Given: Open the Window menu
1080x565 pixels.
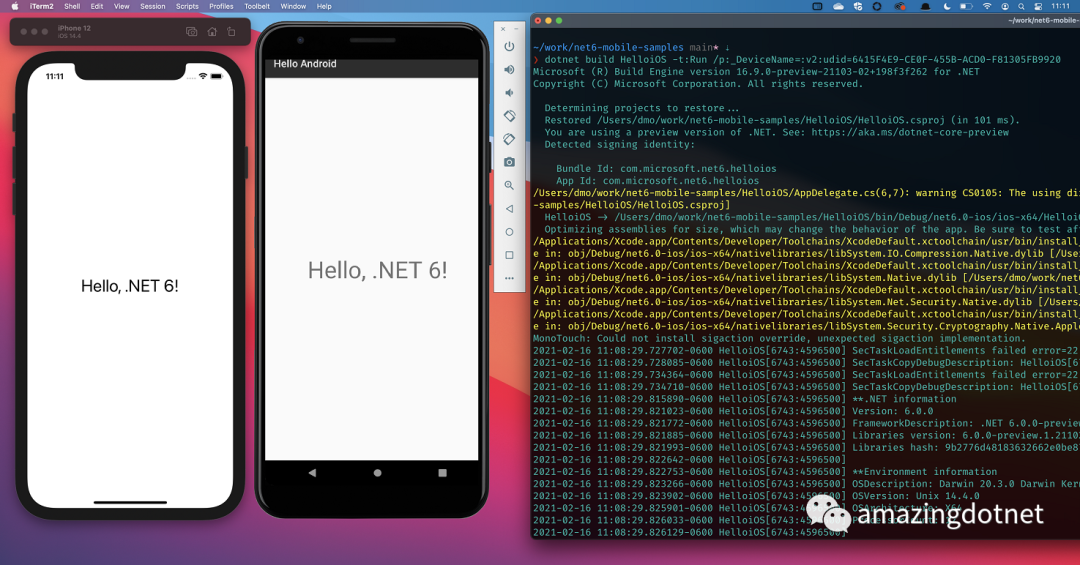Looking at the screenshot, I should coord(293,6).
